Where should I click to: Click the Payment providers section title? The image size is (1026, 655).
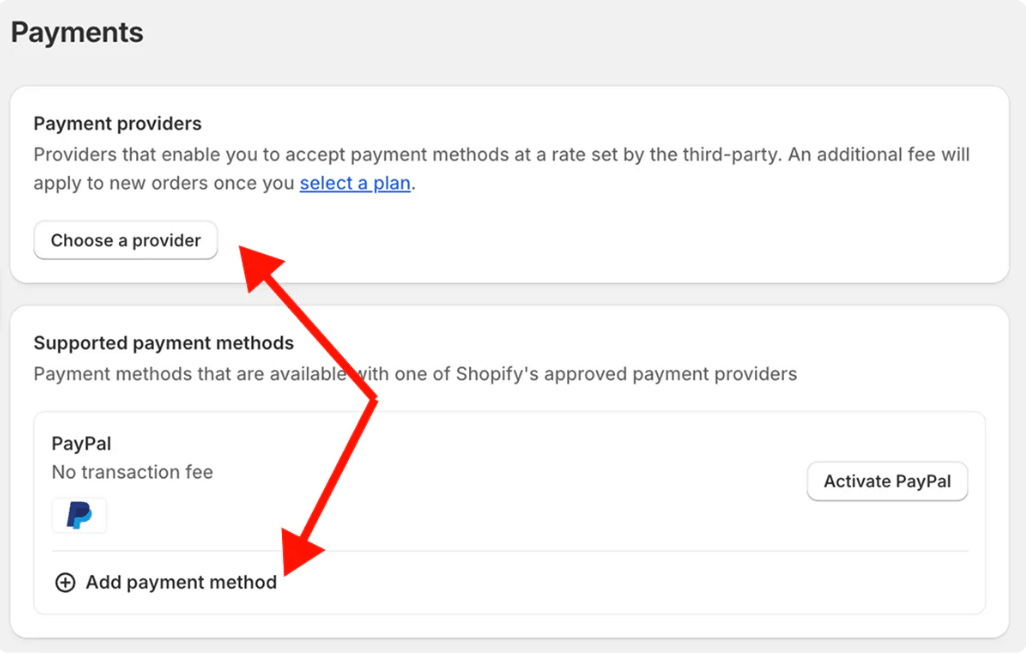point(117,124)
